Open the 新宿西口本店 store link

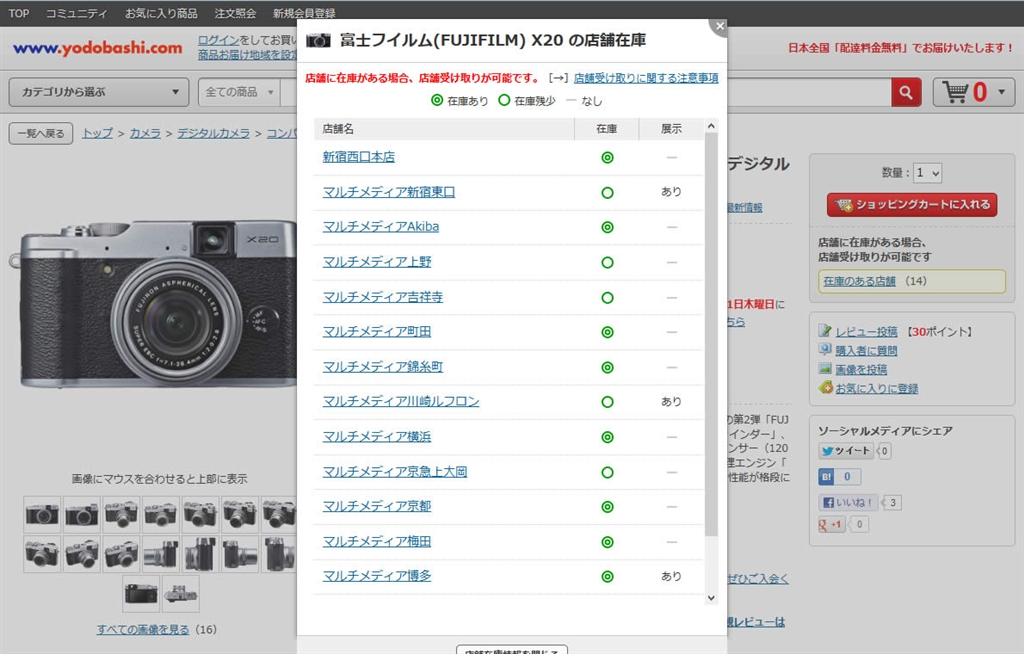pyautogui.click(x=359, y=157)
